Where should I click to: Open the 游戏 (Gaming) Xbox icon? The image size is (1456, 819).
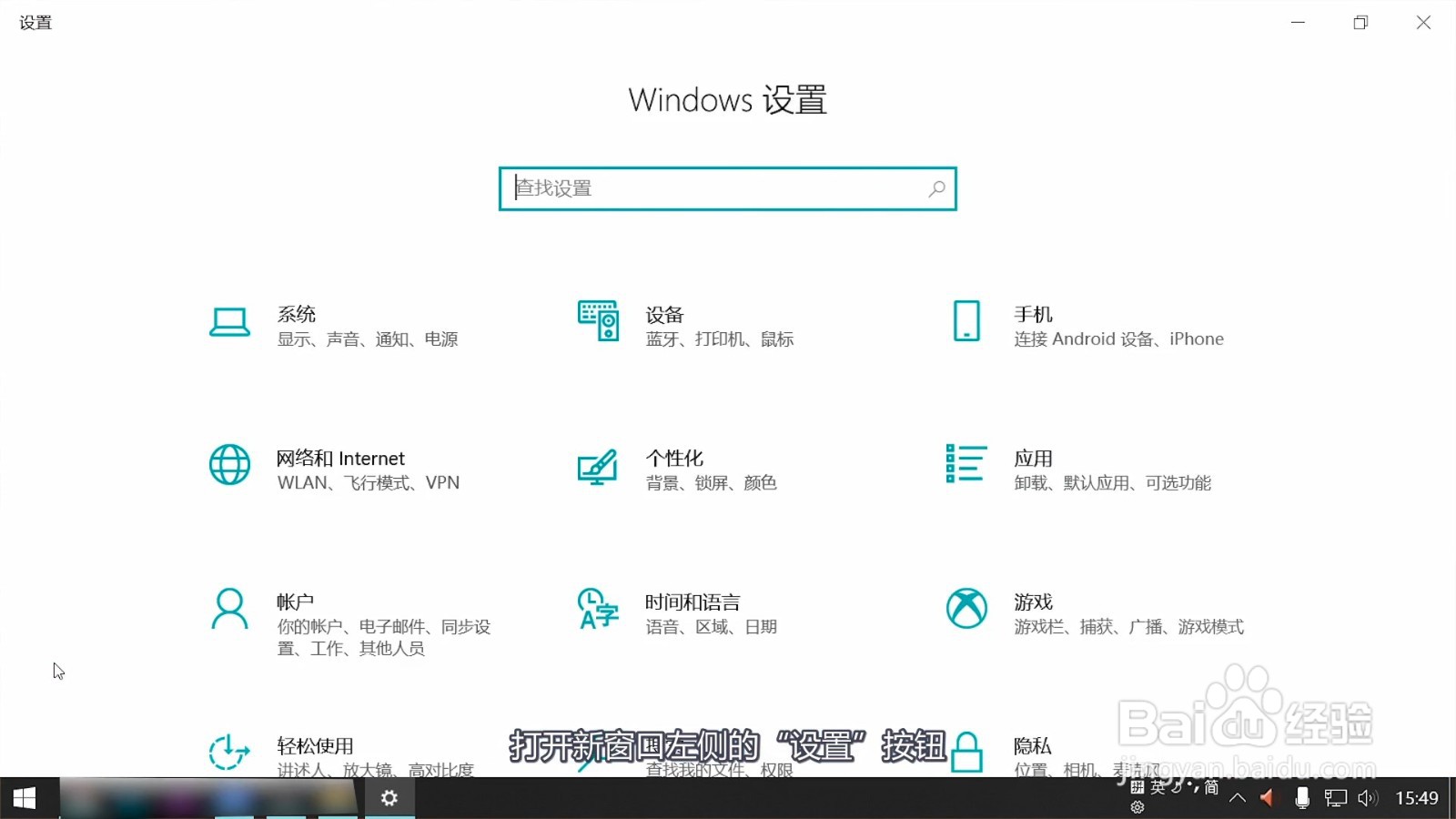click(966, 608)
